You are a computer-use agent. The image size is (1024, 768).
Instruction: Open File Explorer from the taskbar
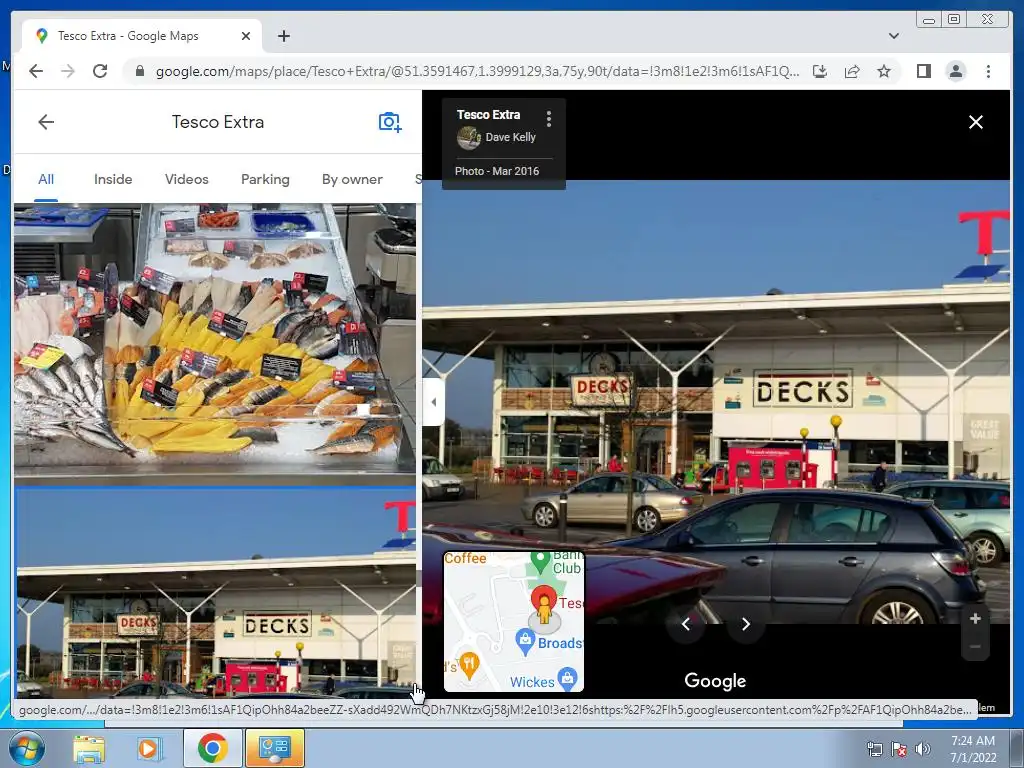pyautogui.click(x=89, y=748)
